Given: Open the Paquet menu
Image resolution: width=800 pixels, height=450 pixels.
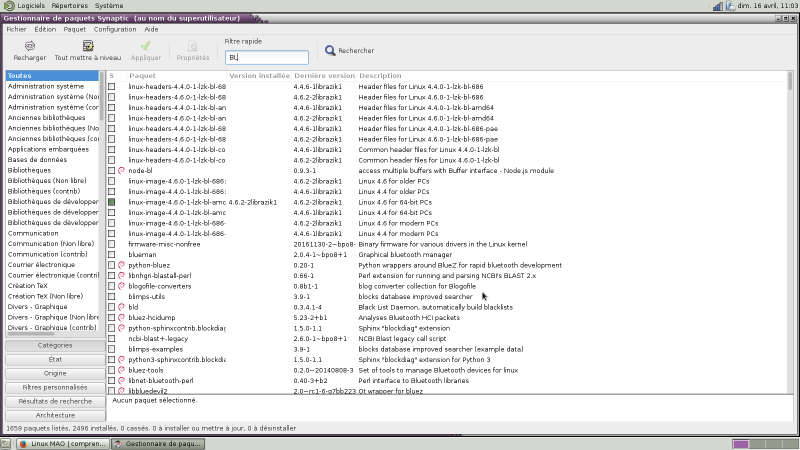Looking at the screenshot, I should (x=74, y=29).
